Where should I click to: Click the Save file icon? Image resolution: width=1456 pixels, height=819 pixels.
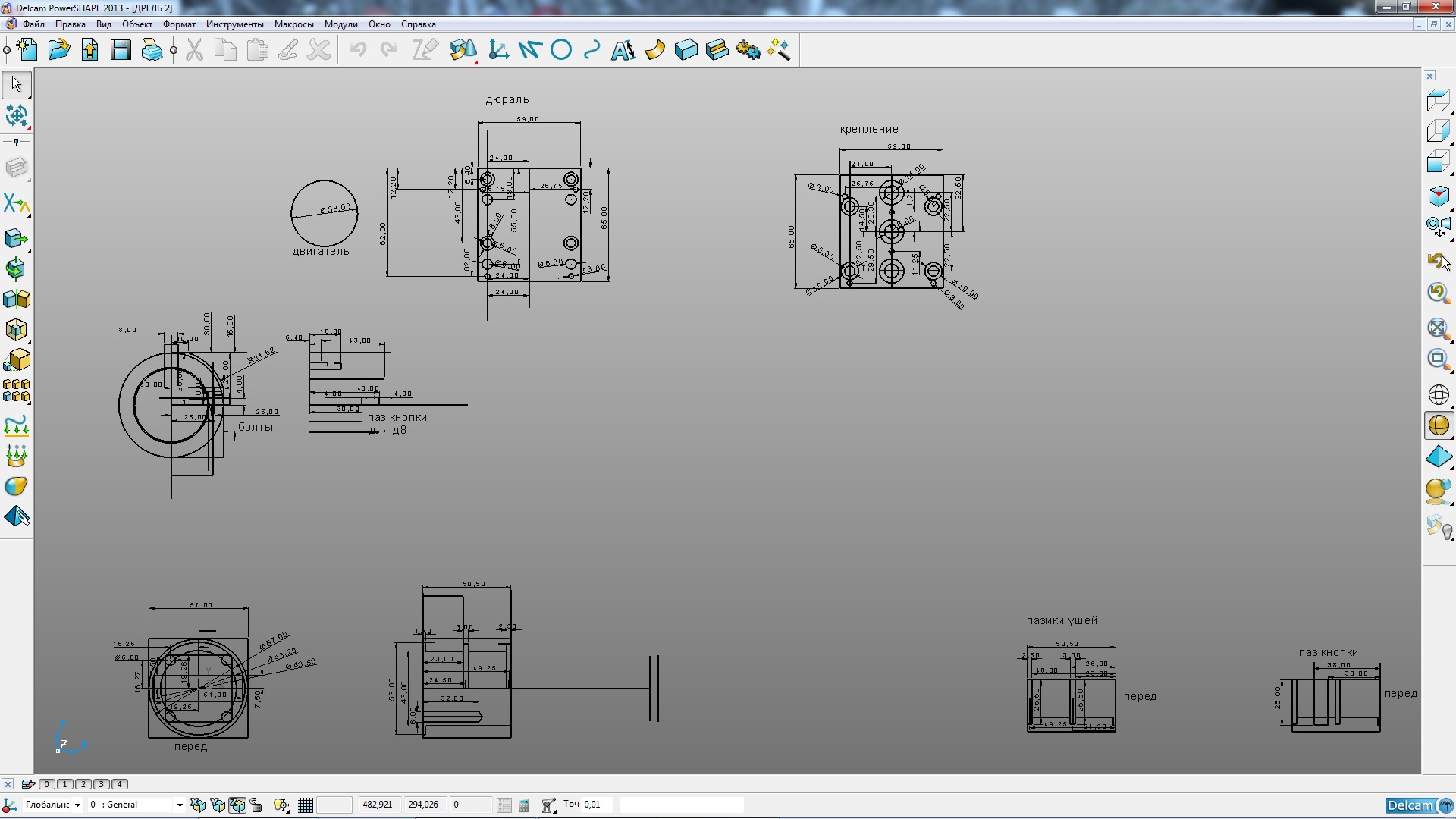pyautogui.click(x=121, y=50)
